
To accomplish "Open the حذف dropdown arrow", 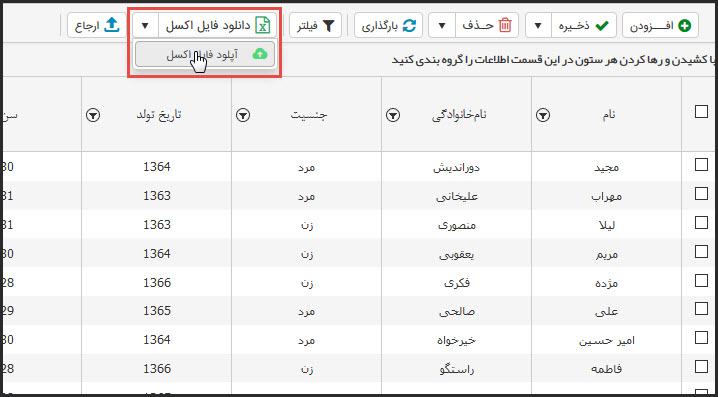I will [442, 26].
